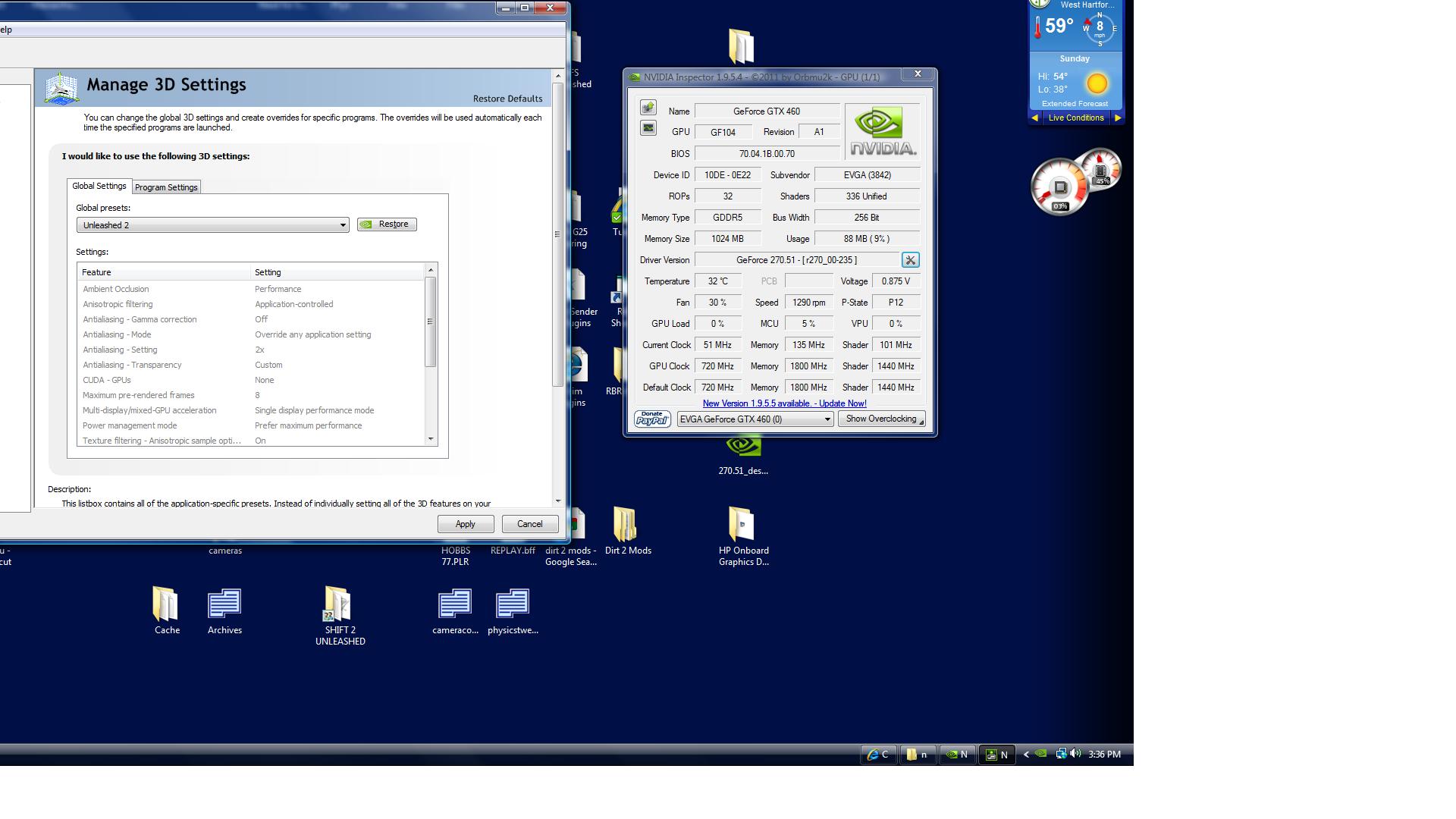Click the network tray icon

[1061, 754]
